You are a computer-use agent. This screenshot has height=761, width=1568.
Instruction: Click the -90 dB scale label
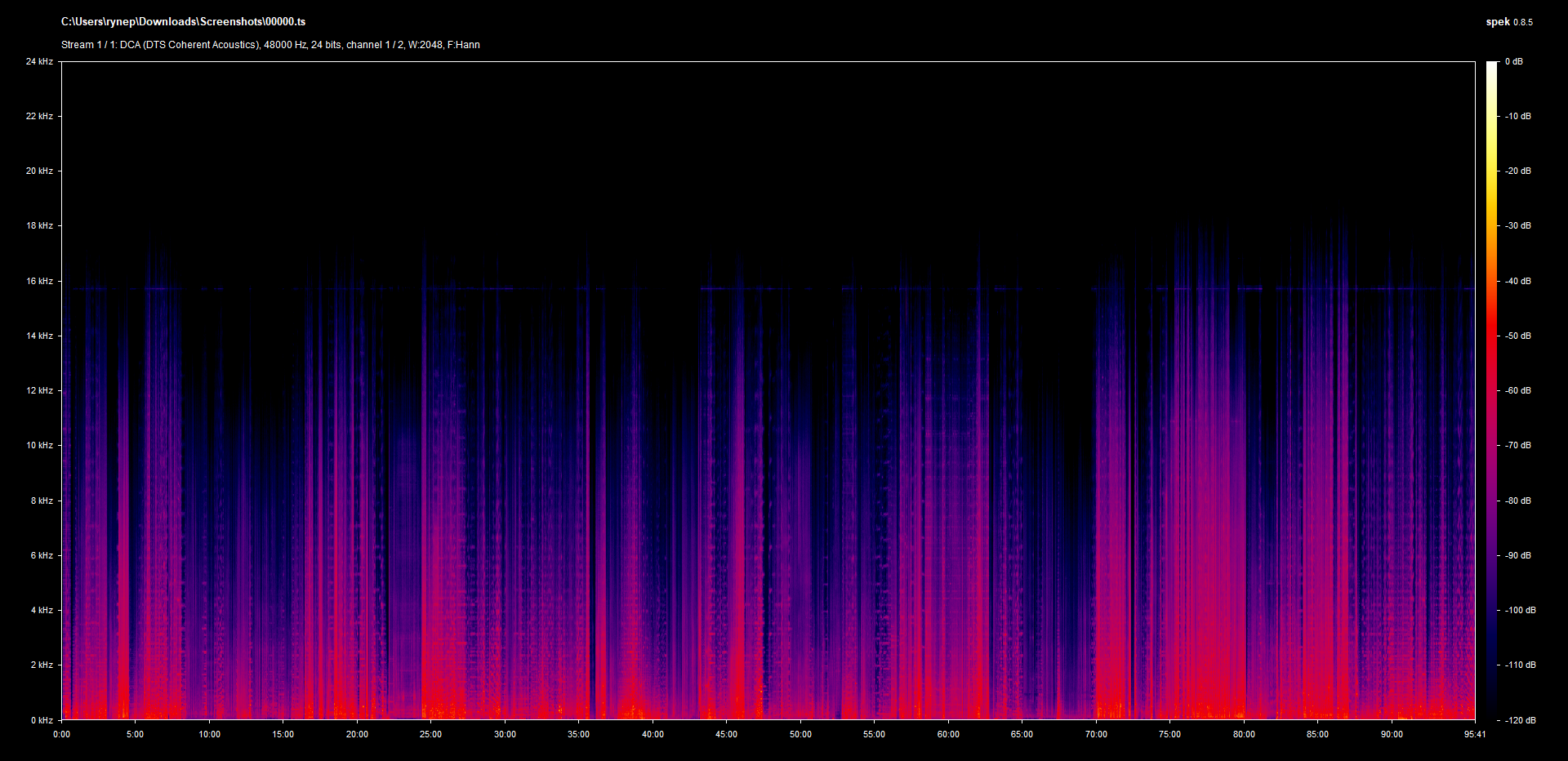(x=1518, y=555)
